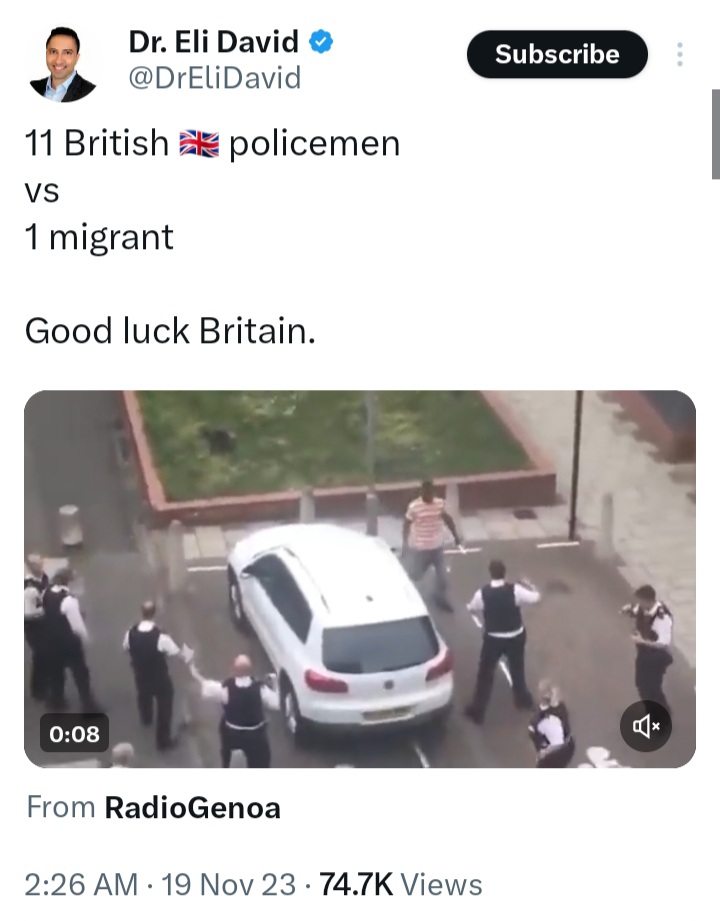Screen dimensions: 720x921
Task: Open the @DrEliDavid handle link
Action: pos(214,78)
